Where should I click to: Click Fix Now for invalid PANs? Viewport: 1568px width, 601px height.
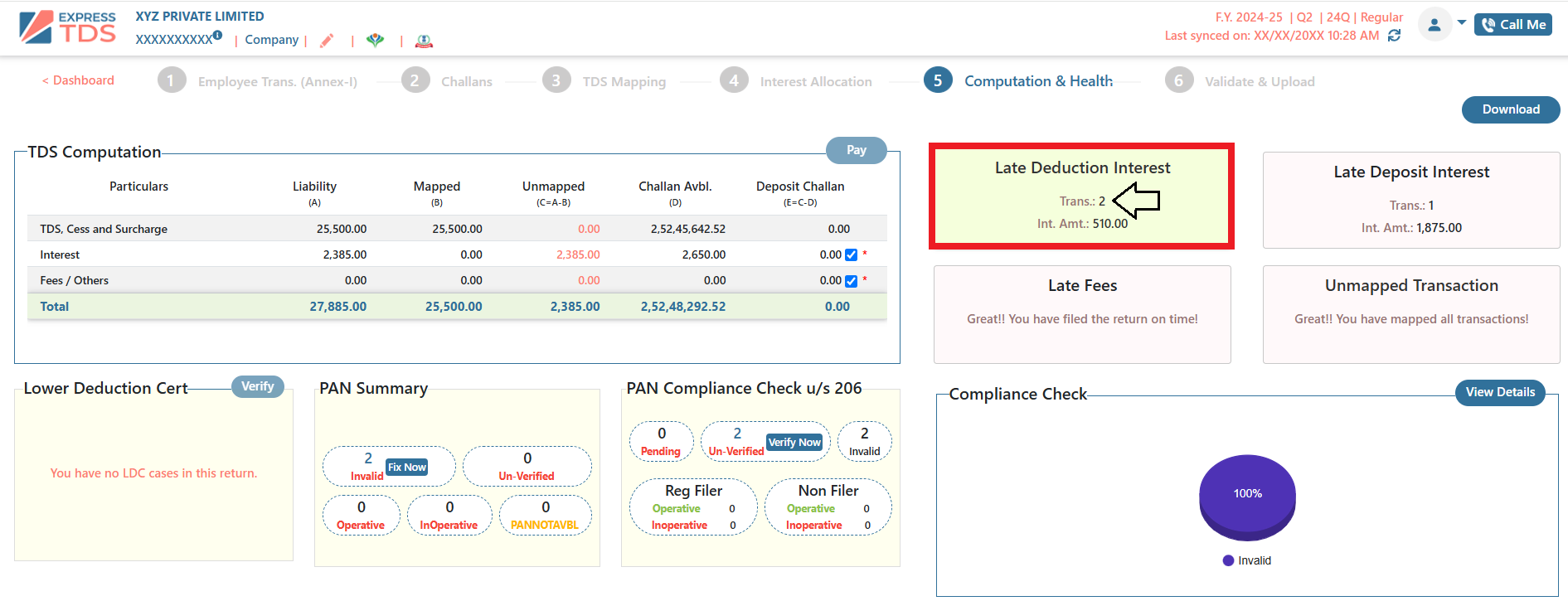point(407,467)
